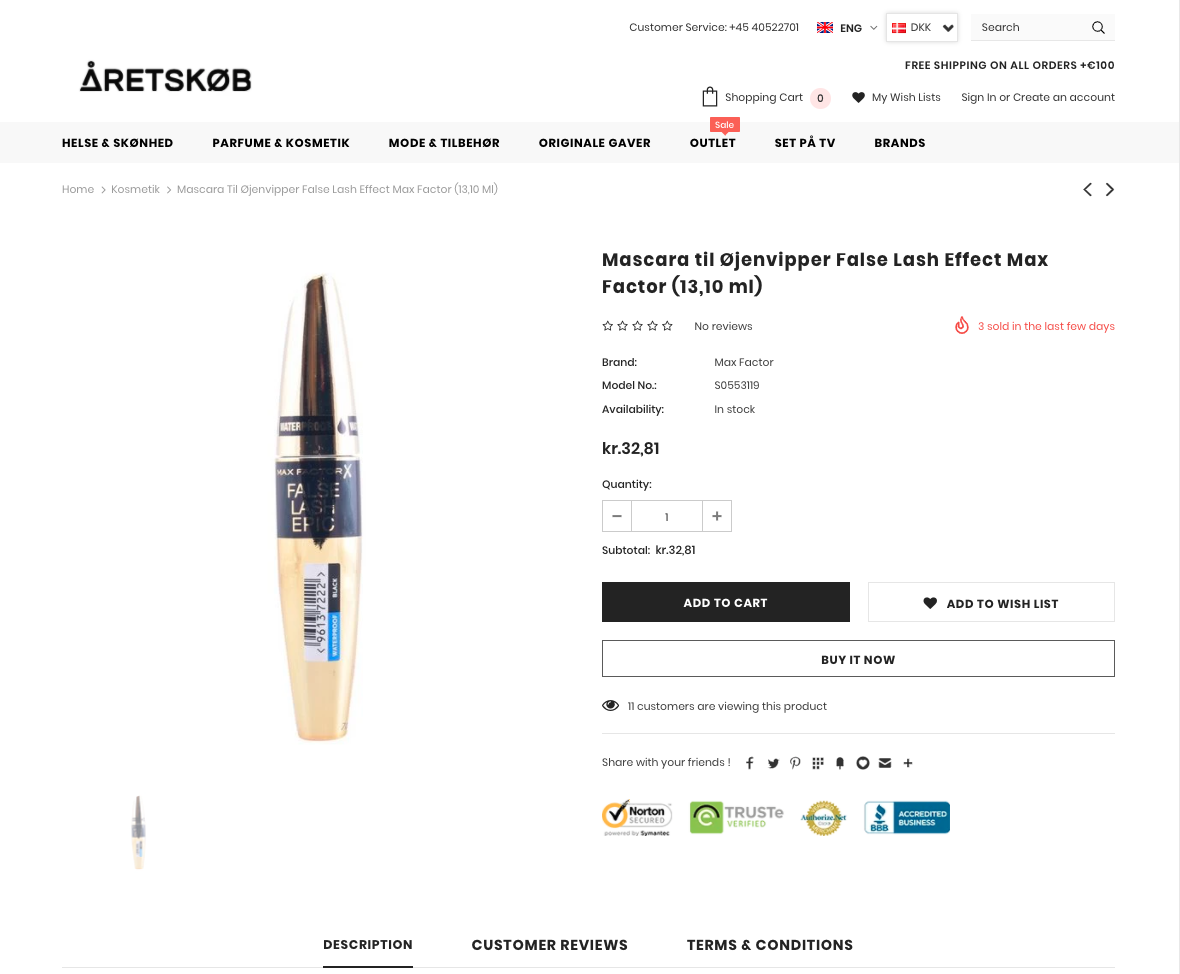Click the search magnifier icon
Viewport: 1180px width, 974px height.
[1098, 27]
